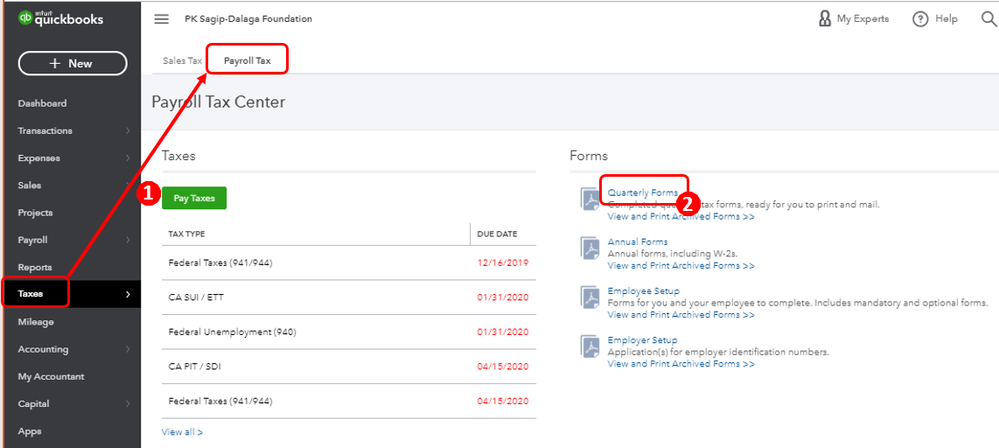Viewport: 999px width, 448px height.
Task: View archived forms under Annual Forms
Action: tap(681, 266)
